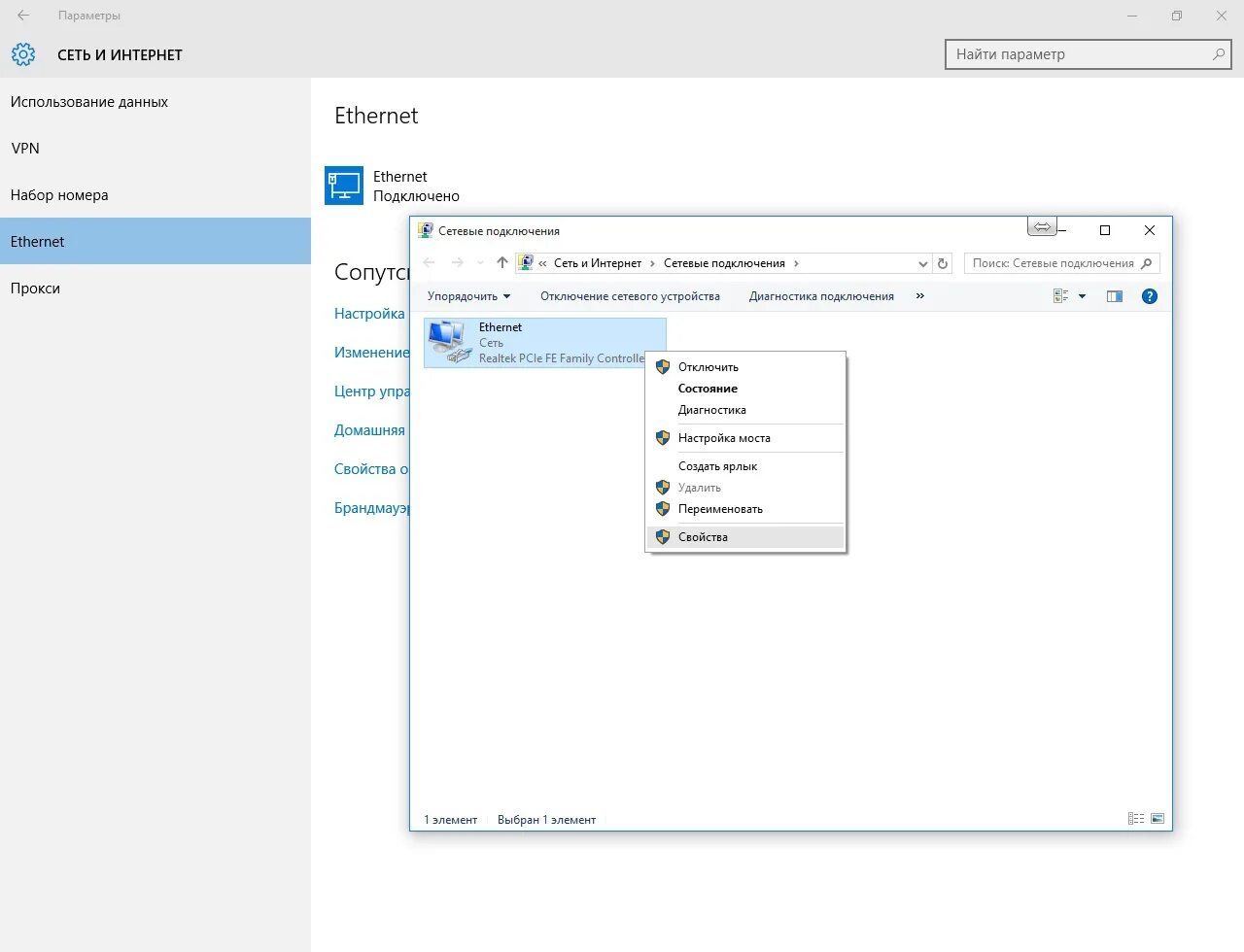
Task: Click the Найти параметр search field
Action: [1088, 54]
